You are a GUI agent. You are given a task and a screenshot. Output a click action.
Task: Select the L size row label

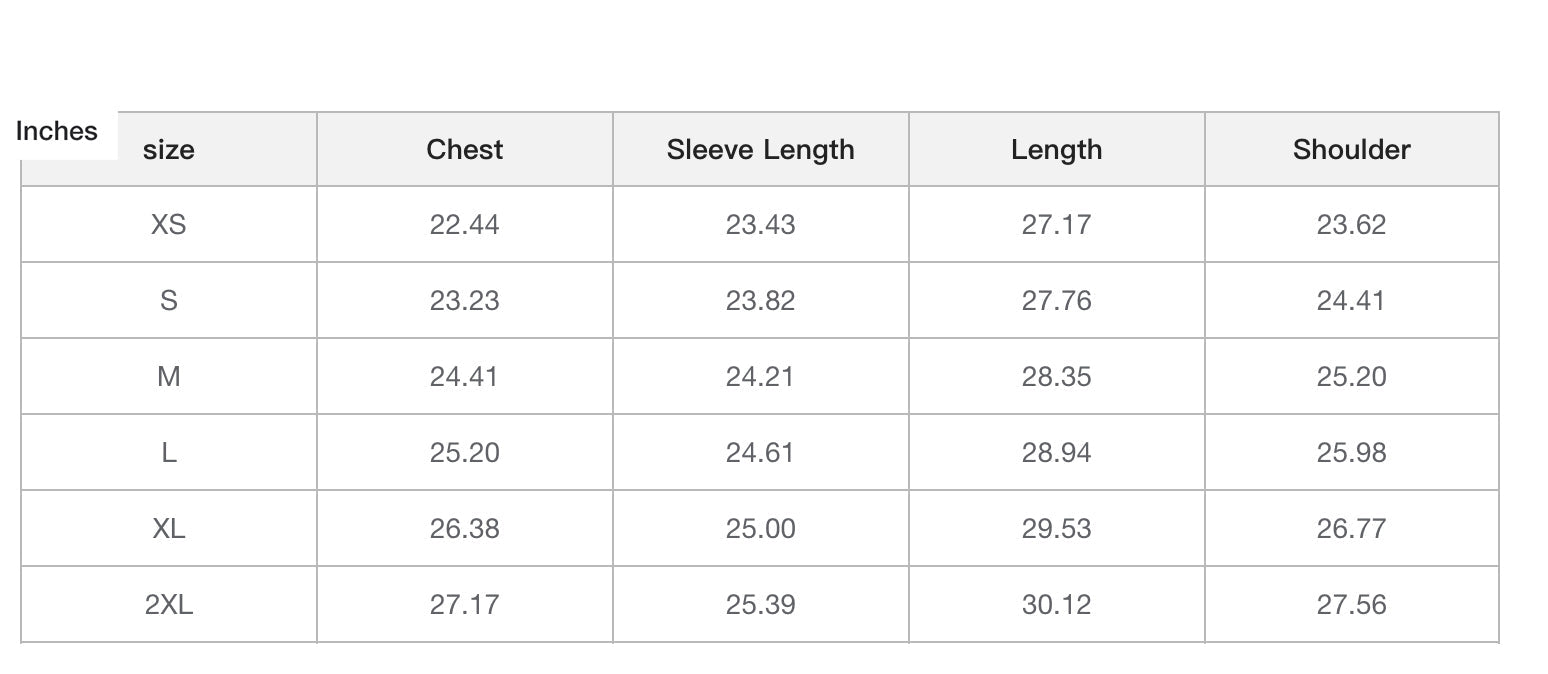coord(168,452)
